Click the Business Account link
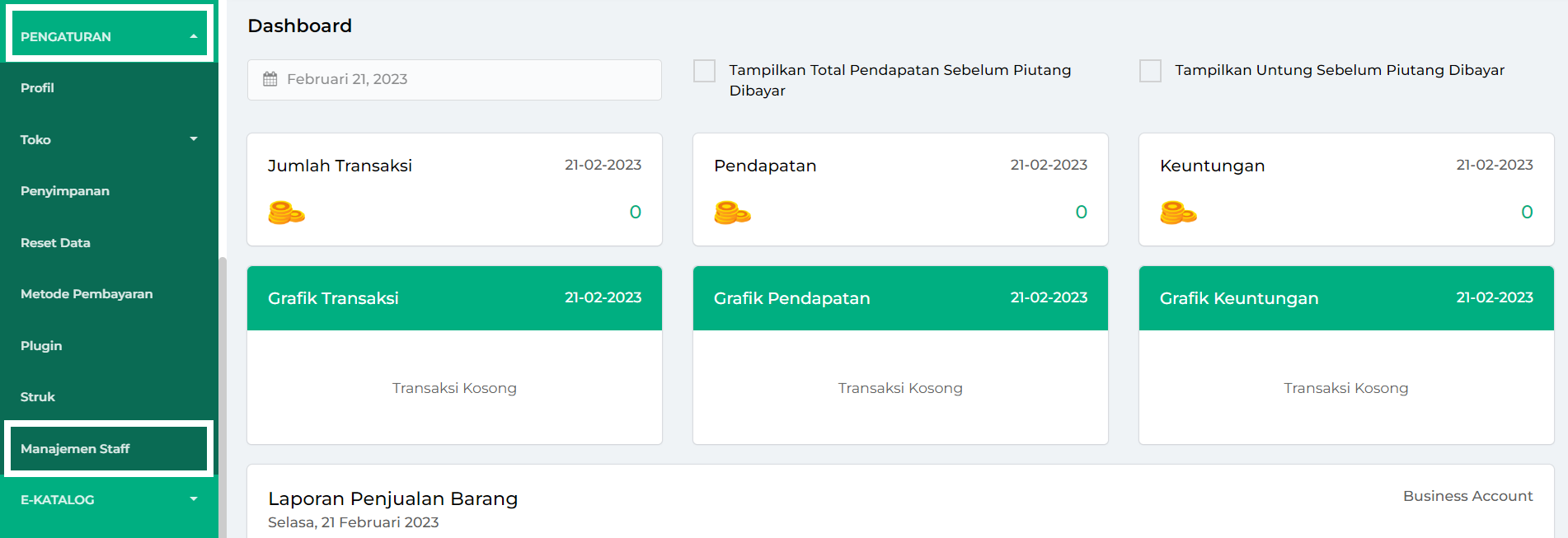Screen dimensions: 1568x538 click(1467, 496)
